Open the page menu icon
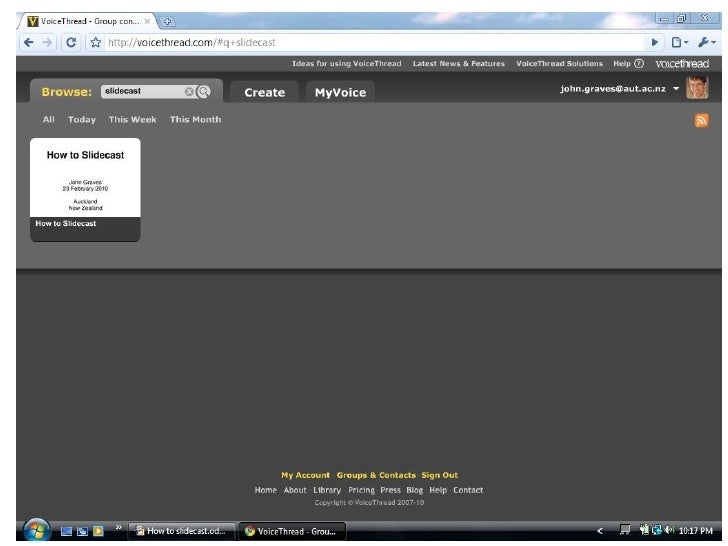 (x=679, y=43)
